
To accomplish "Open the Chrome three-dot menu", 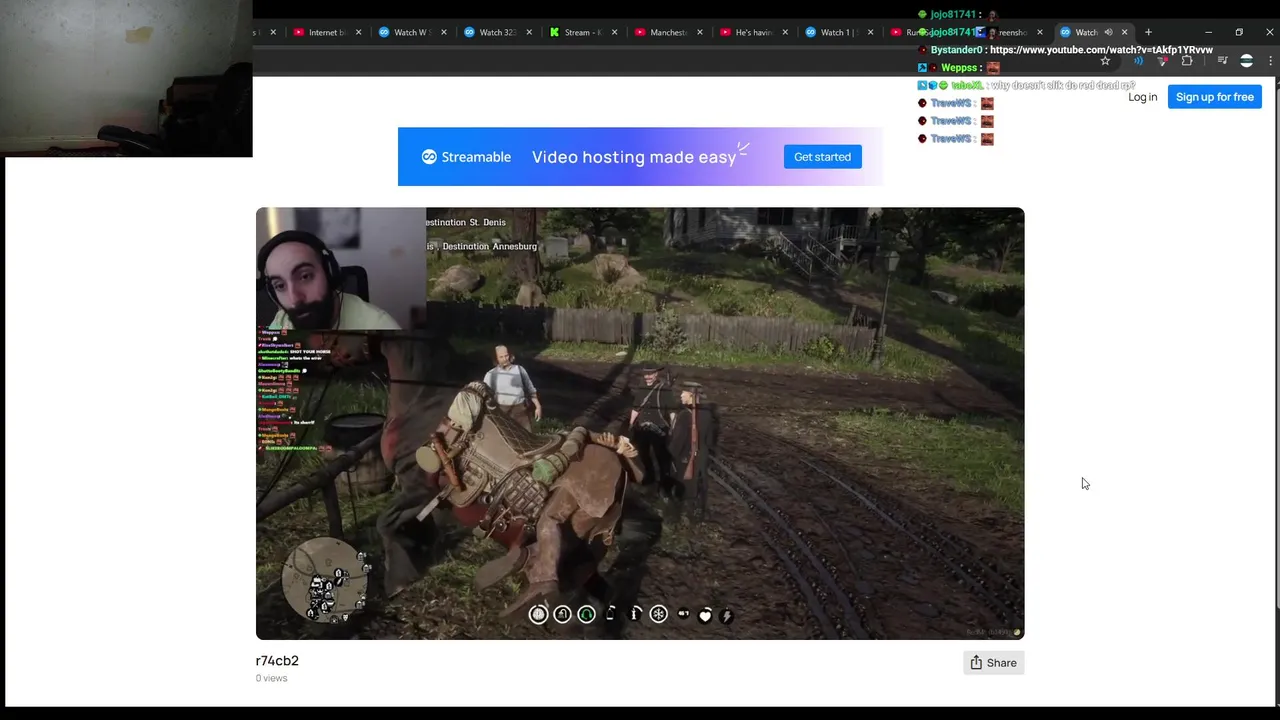I will coord(1270,61).
